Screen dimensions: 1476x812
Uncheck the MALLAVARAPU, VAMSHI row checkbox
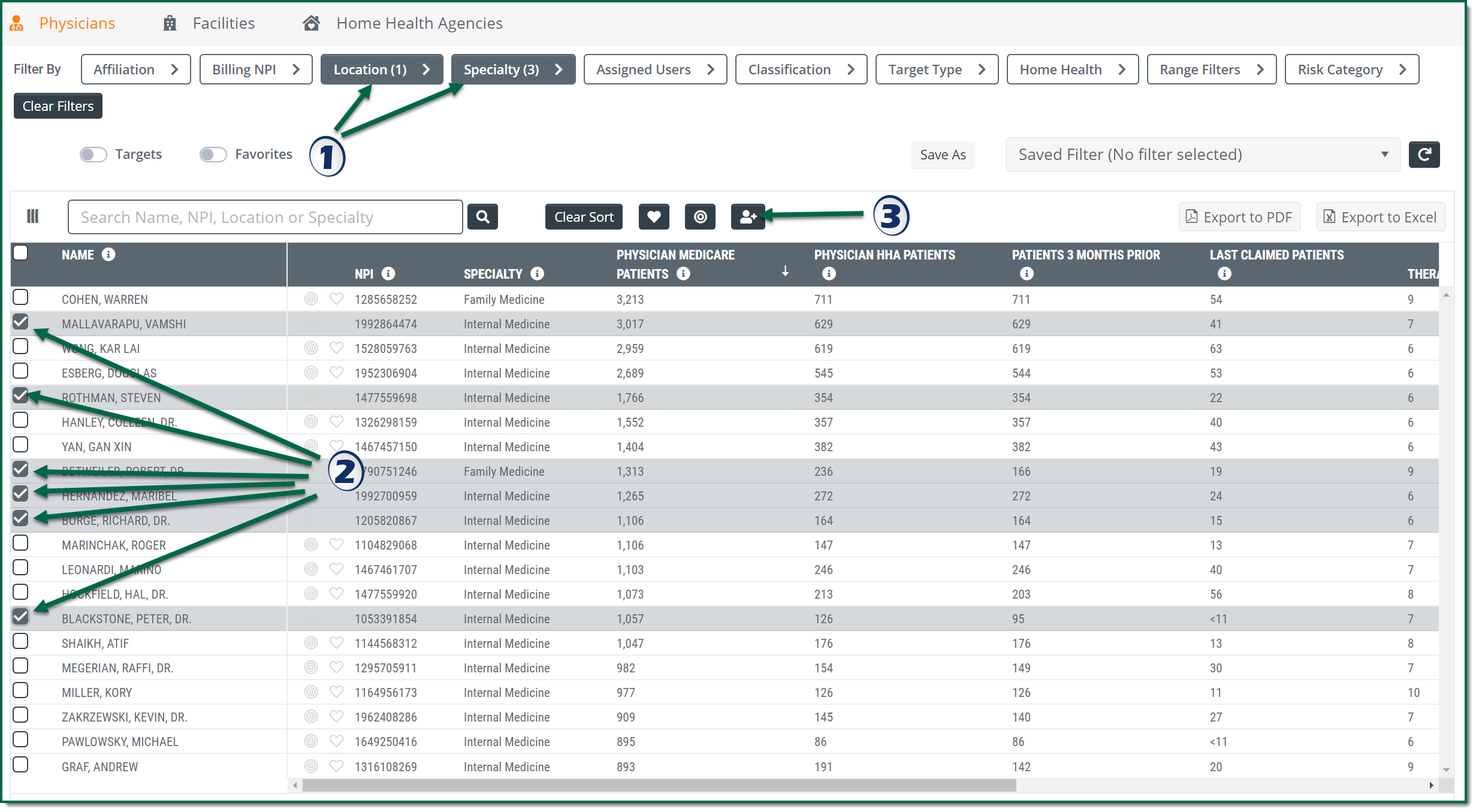20,322
